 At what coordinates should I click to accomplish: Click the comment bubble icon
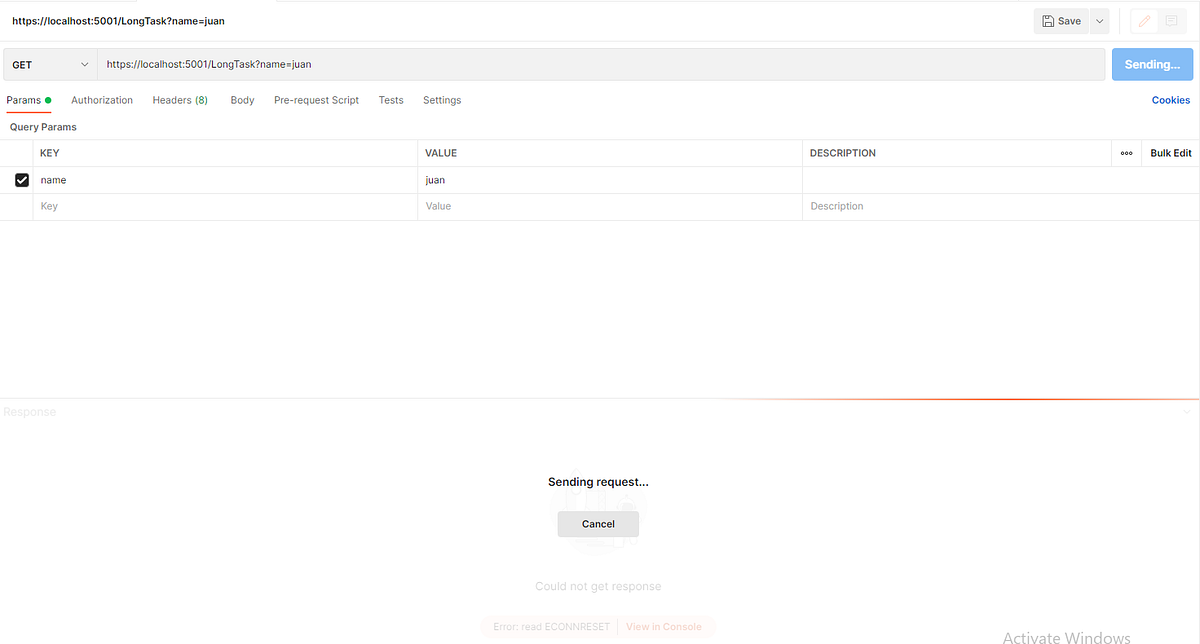pos(1172,20)
